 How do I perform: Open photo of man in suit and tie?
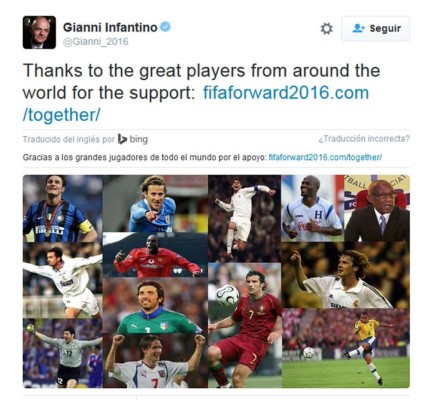click(377, 208)
